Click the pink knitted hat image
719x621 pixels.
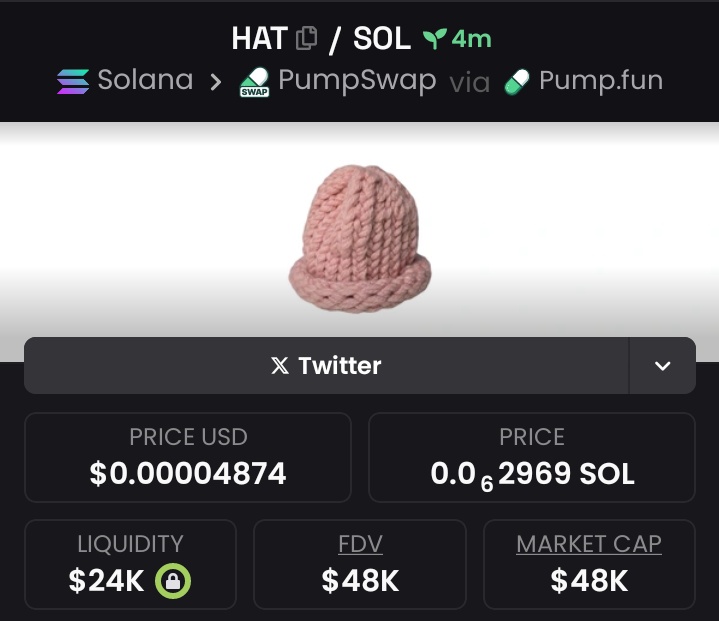(360, 238)
